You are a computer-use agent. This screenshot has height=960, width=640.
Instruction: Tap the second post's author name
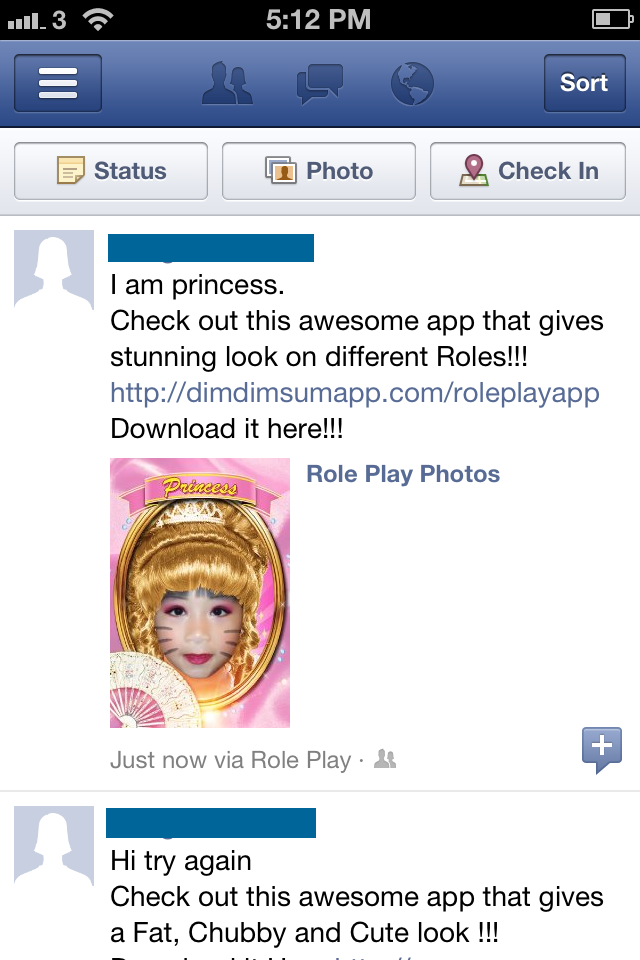(x=211, y=823)
